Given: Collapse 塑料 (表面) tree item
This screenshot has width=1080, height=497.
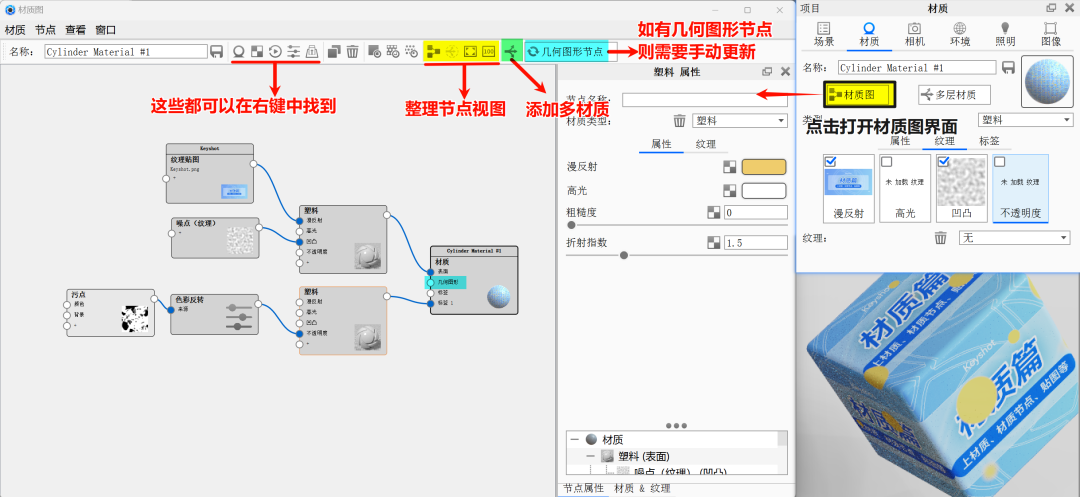Looking at the screenshot, I should click(x=590, y=456).
